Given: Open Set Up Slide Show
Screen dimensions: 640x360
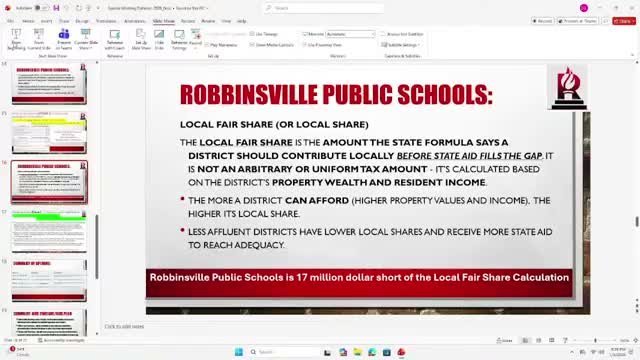Looking at the screenshot, I should click(141, 40).
